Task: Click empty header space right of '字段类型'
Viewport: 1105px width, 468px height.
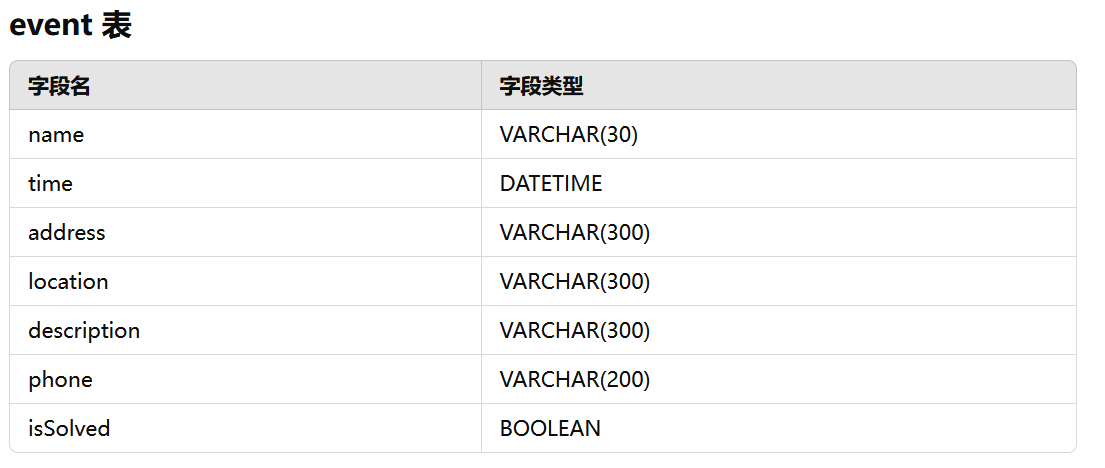Action: click(x=830, y=86)
